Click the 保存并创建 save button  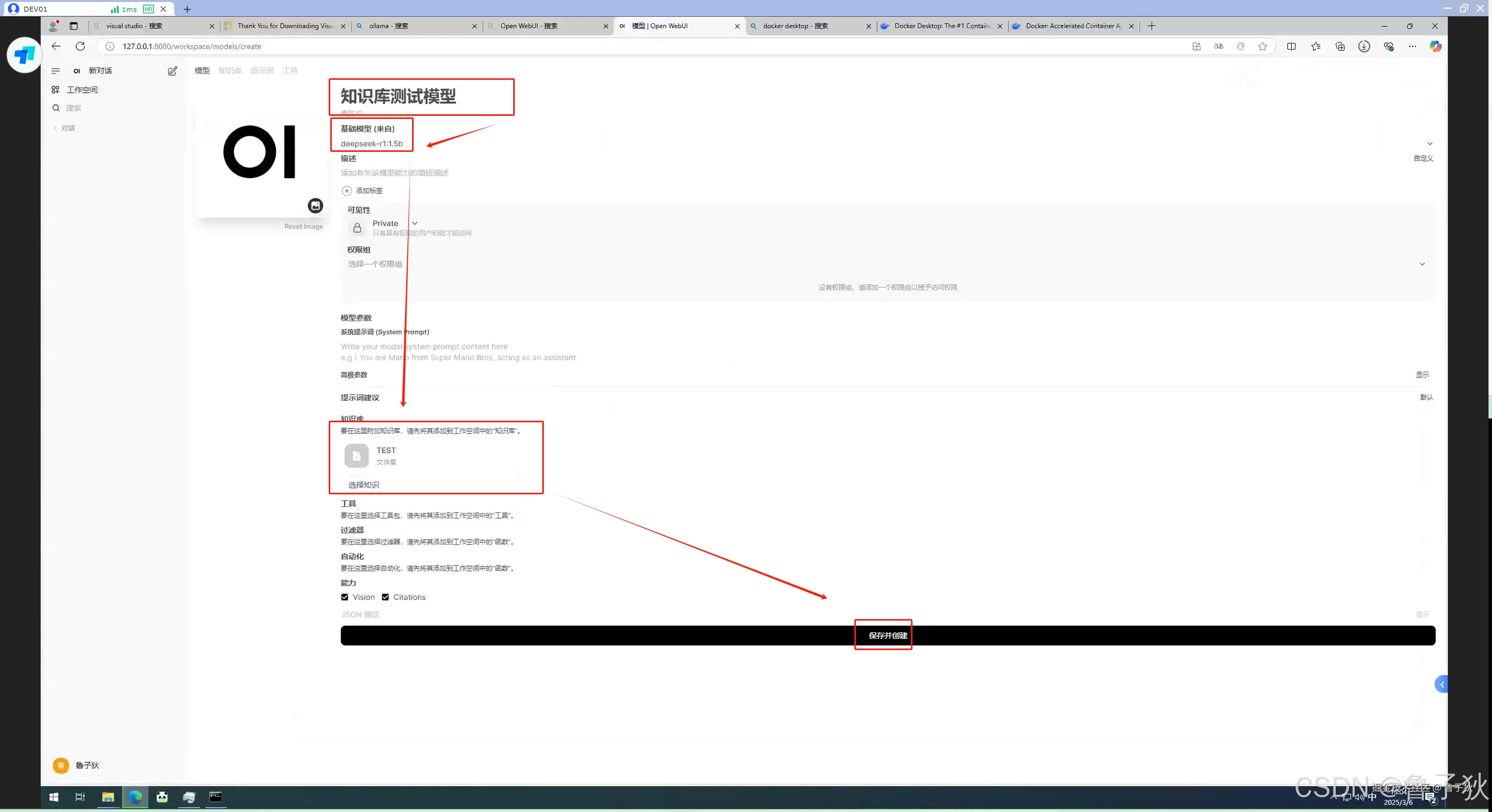(x=887, y=635)
